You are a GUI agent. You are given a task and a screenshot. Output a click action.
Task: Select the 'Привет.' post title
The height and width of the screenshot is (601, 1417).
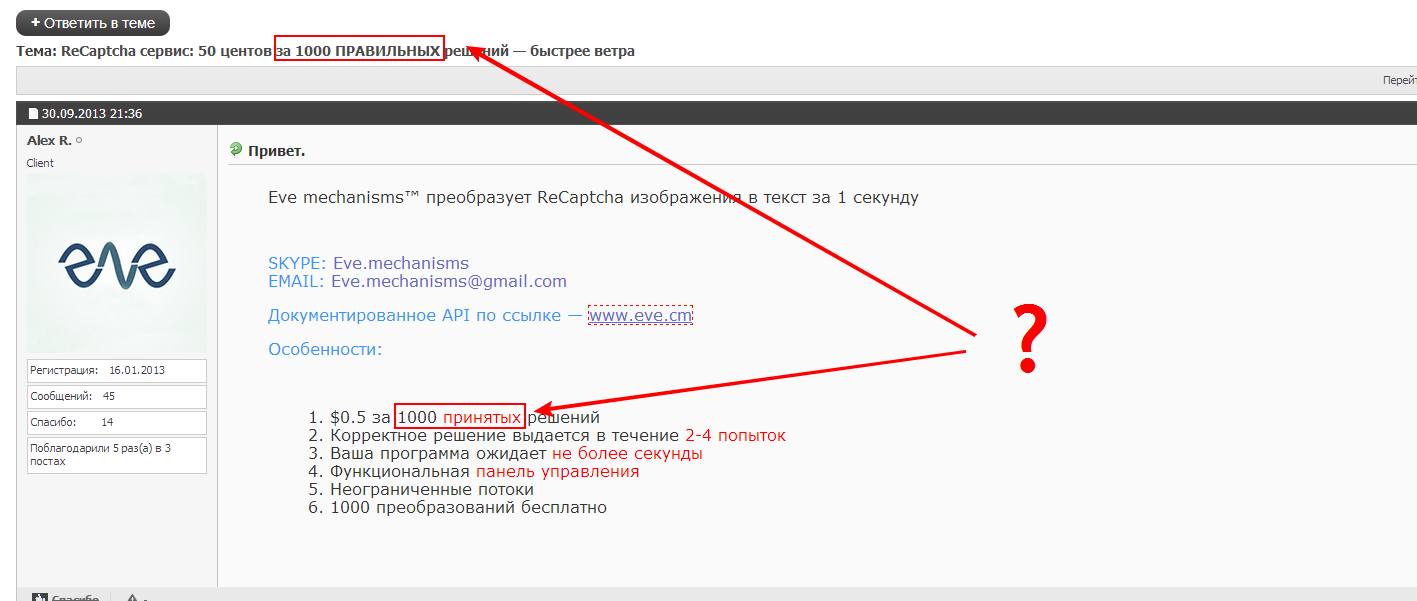pos(276,151)
